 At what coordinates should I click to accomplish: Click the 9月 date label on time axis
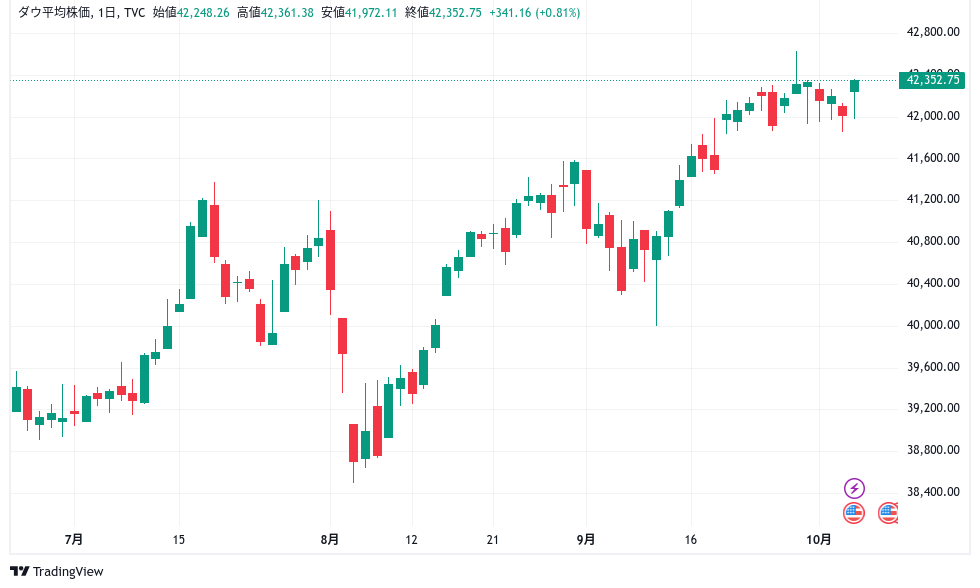[x=586, y=539]
